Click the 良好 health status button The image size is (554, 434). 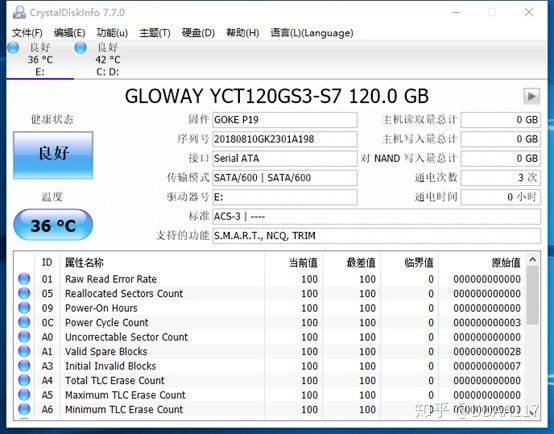click(x=53, y=155)
